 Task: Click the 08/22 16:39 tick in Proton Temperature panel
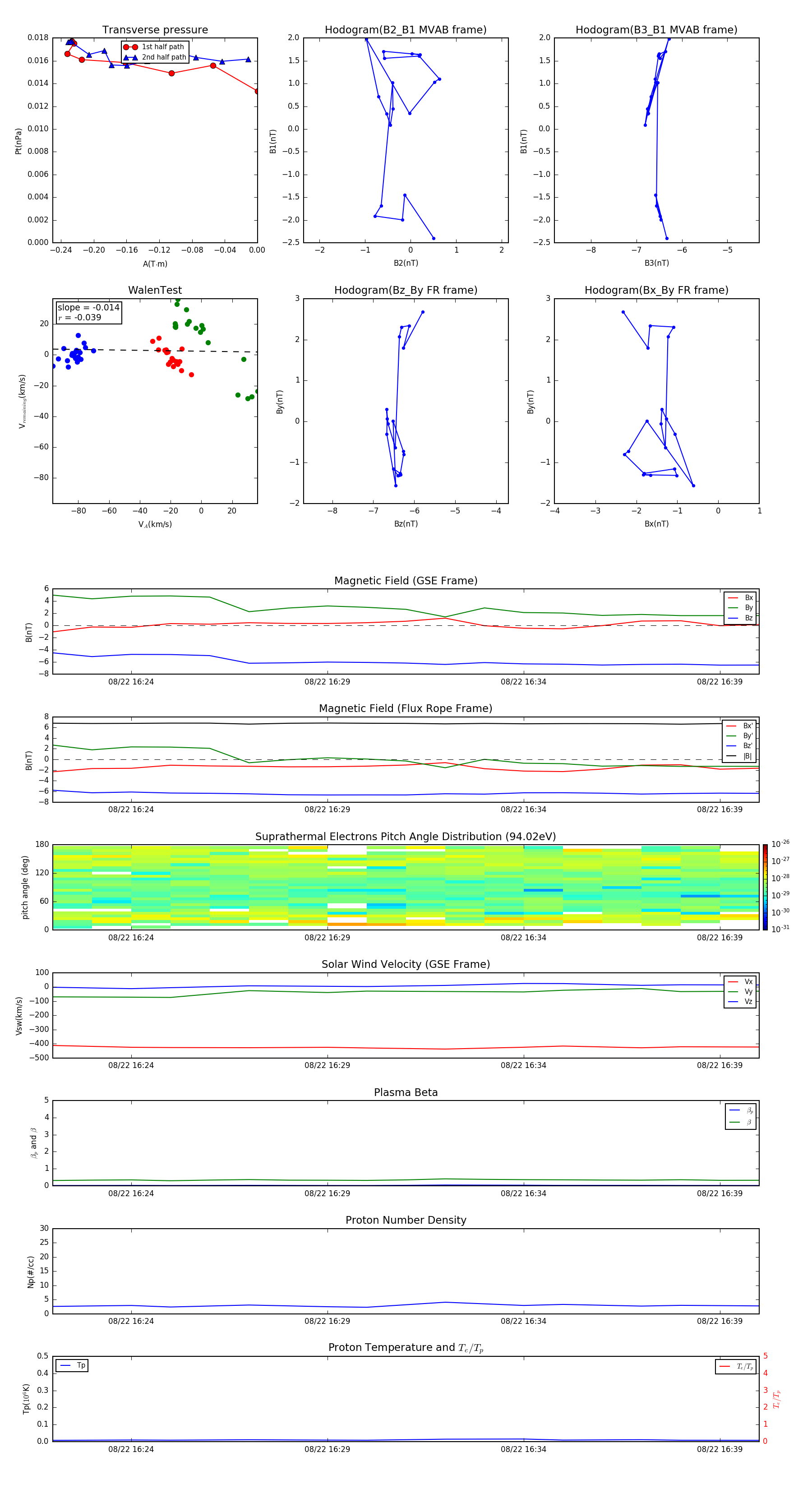click(x=720, y=1449)
